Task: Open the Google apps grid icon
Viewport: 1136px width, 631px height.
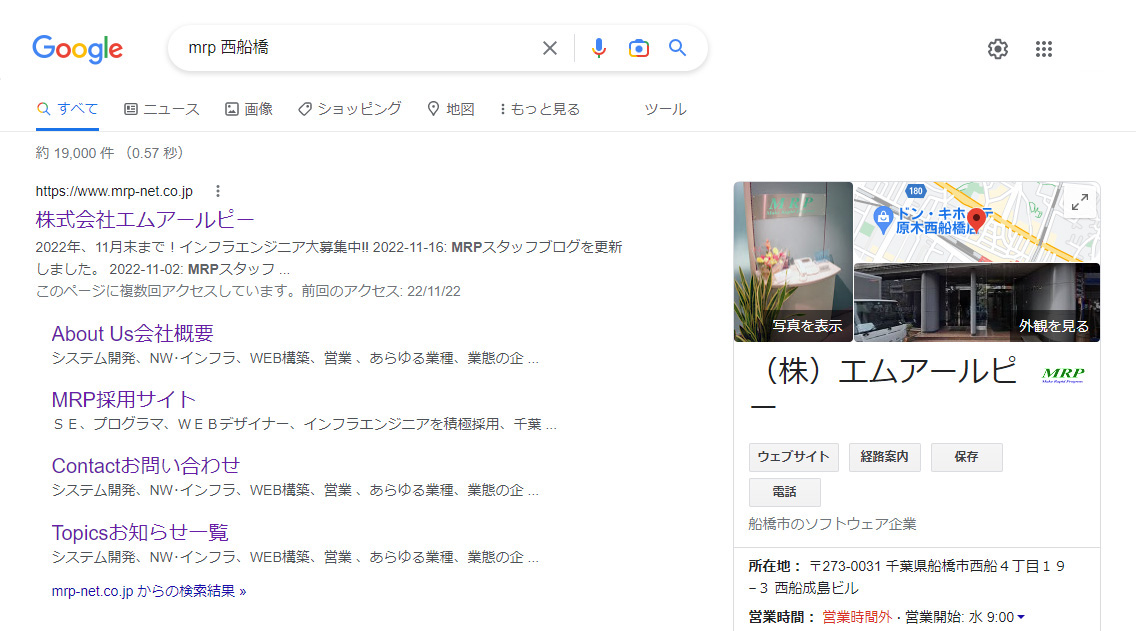Action: (x=1044, y=49)
